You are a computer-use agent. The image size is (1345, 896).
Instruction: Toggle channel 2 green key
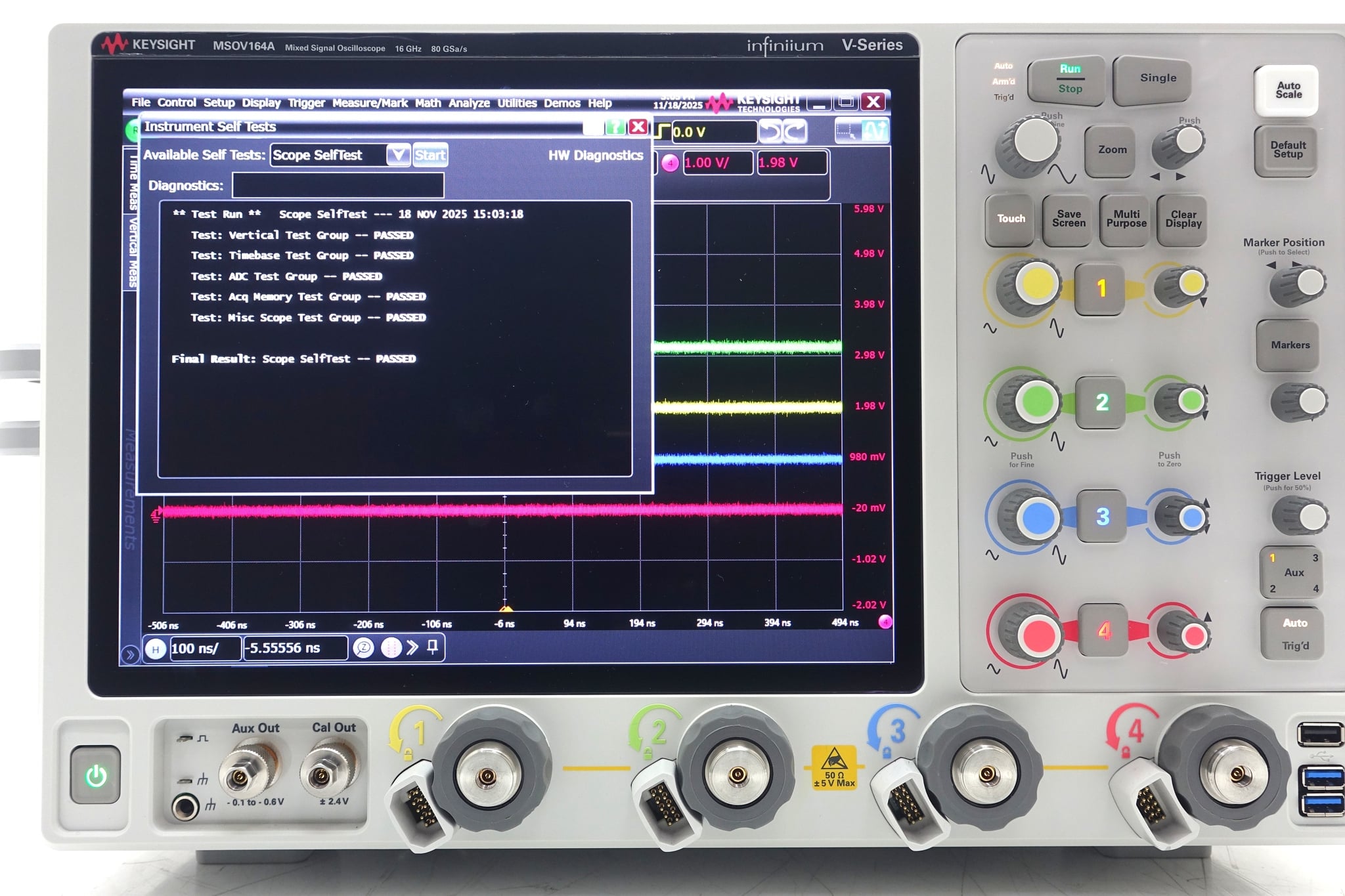tap(1101, 402)
